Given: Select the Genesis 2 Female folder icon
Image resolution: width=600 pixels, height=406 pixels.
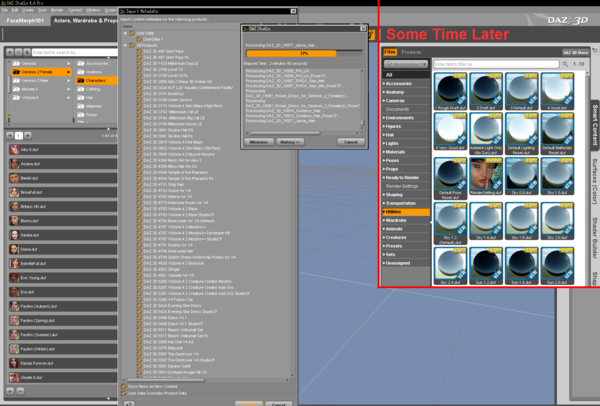Looking at the screenshot, I should coord(16,72).
